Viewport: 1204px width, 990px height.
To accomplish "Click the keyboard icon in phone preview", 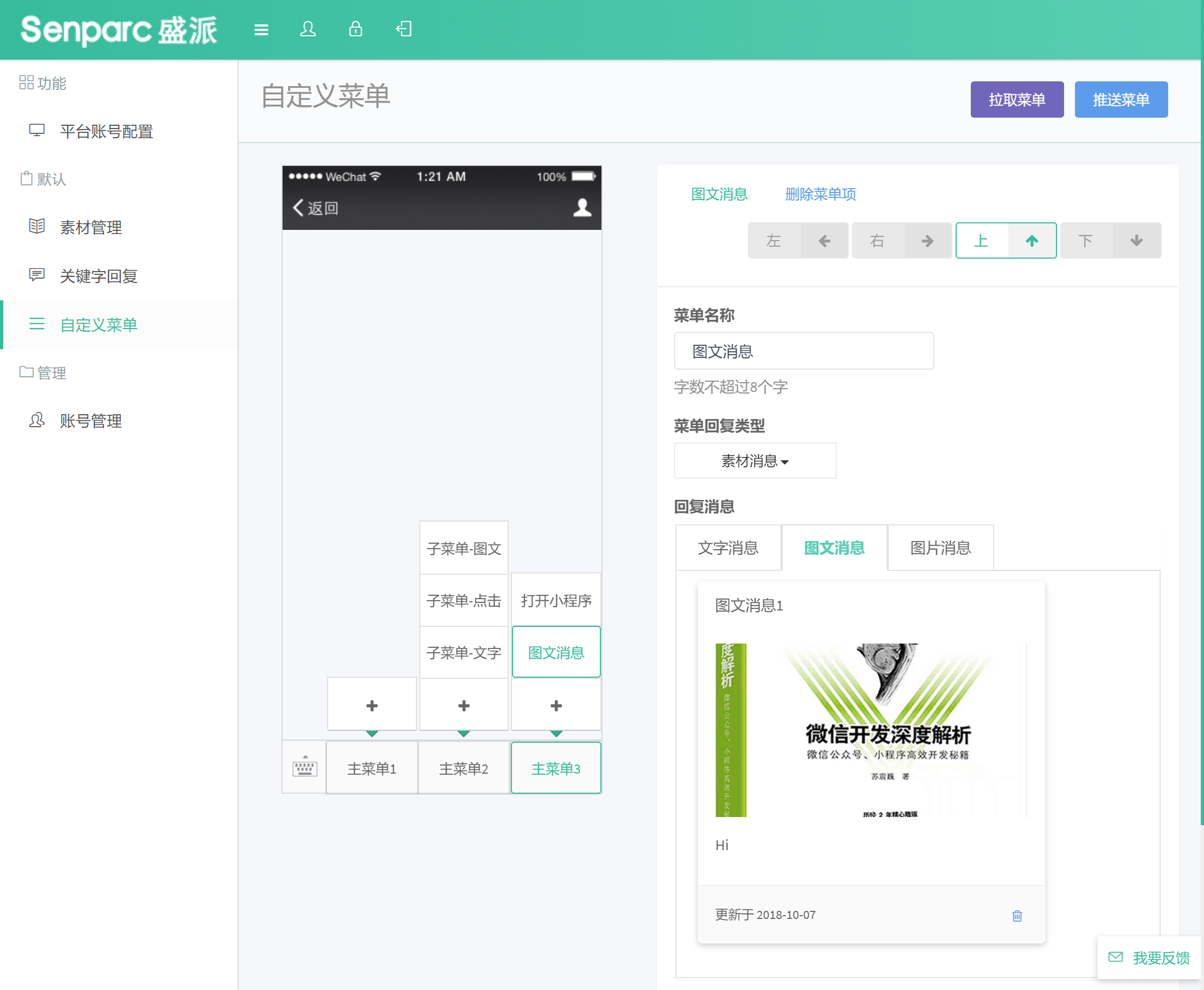I will (x=305, y=768).
